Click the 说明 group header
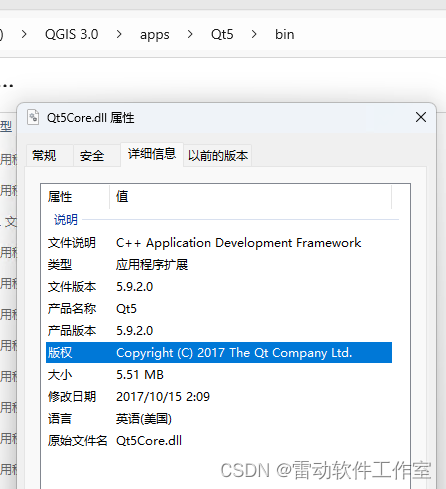 (66, 220)
